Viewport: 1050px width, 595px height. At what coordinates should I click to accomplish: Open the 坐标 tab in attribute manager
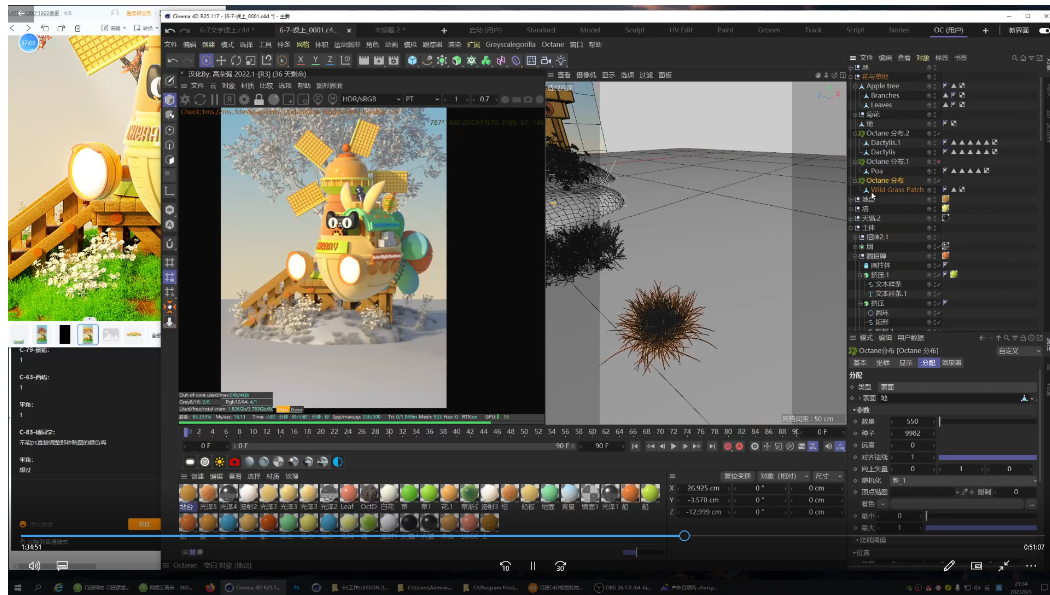point(883,363)
